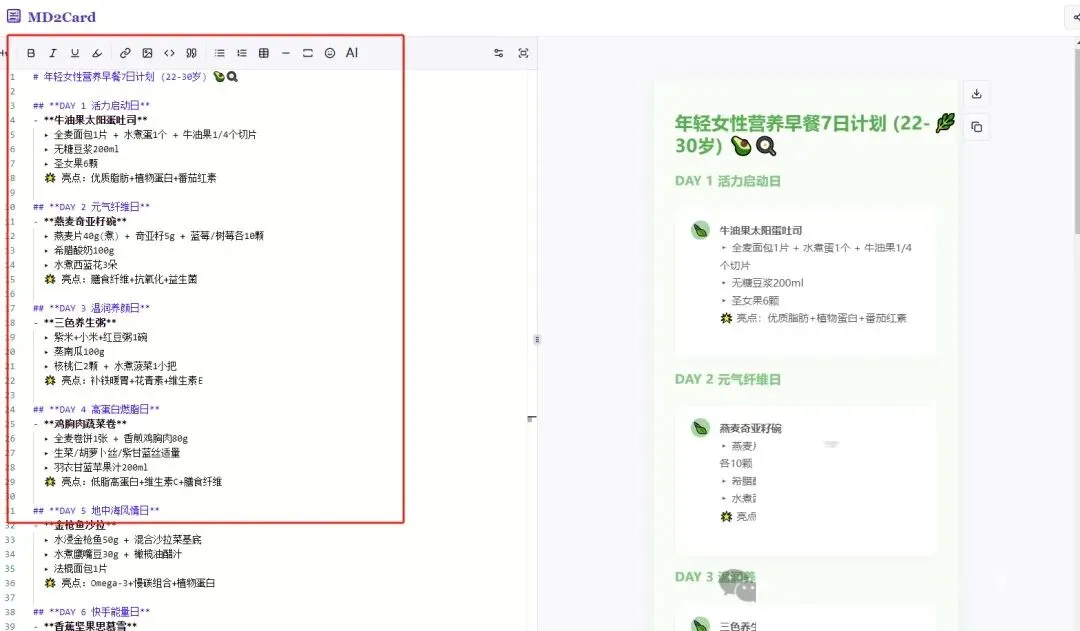Download the card with the download icon

[x=977, y=94]
